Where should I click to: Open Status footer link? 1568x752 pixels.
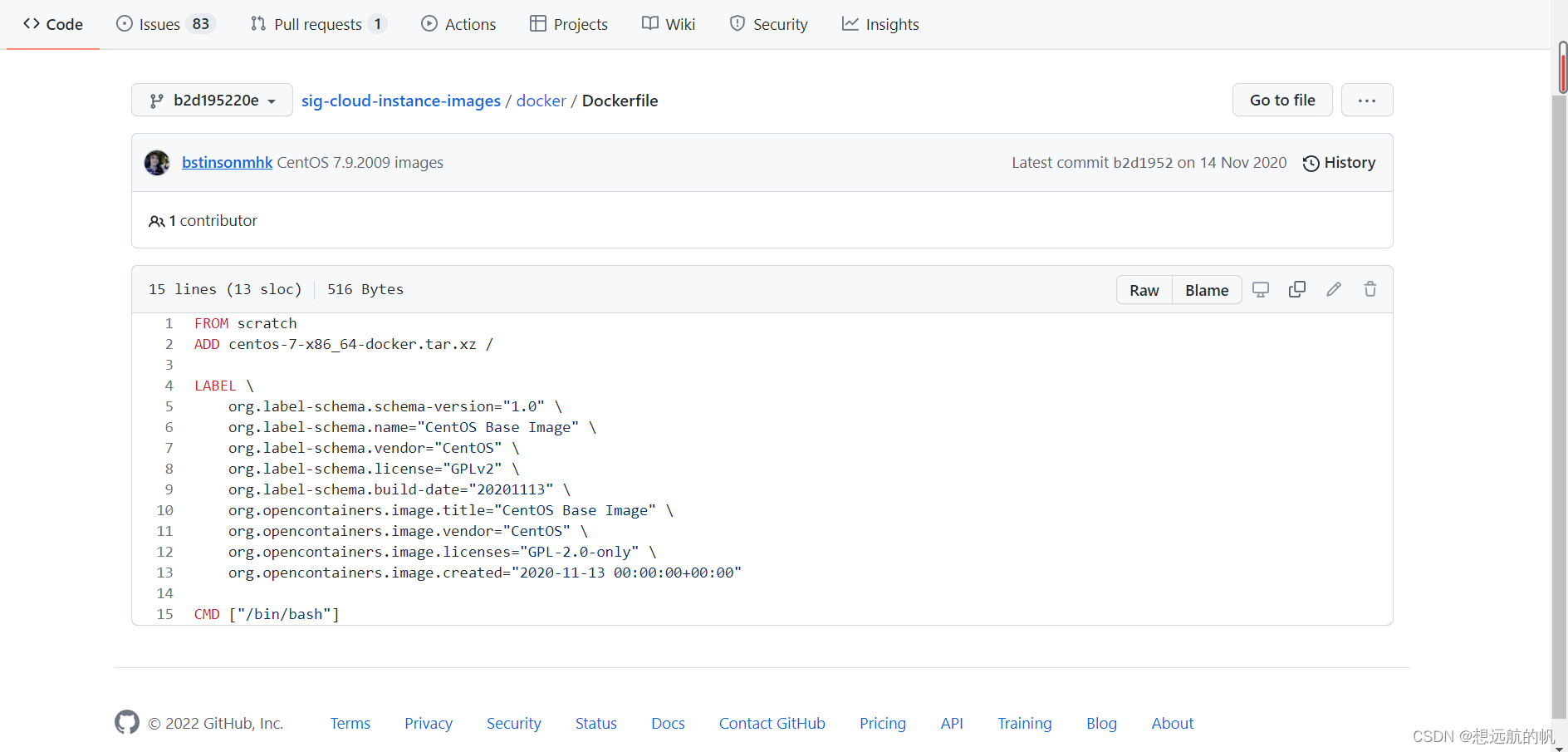(x=596, y=724)
